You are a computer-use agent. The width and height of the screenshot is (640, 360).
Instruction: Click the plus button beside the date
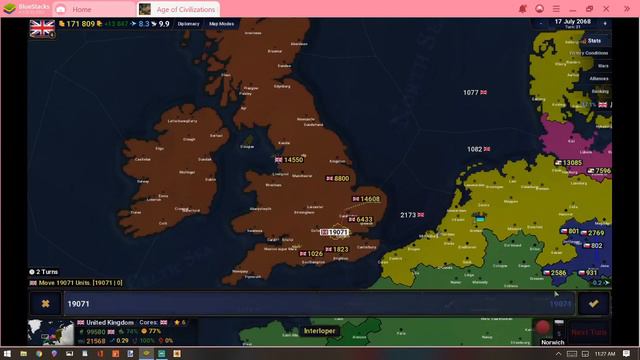coord(605,24)
